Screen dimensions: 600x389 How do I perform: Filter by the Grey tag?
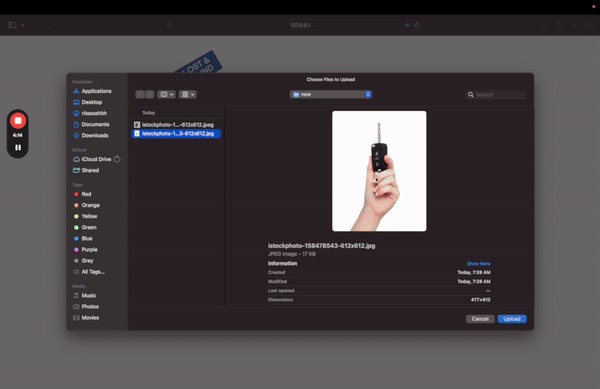[x=83, y=260]
